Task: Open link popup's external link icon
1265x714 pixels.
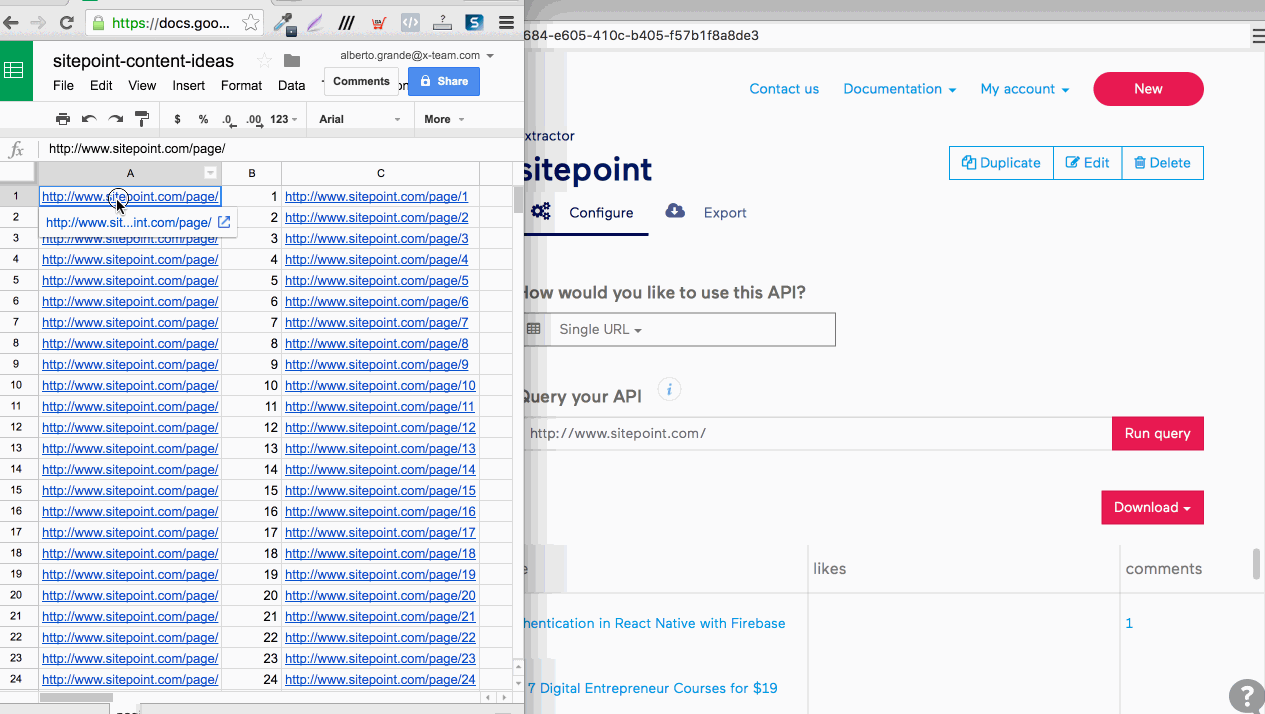Action: 224,222
